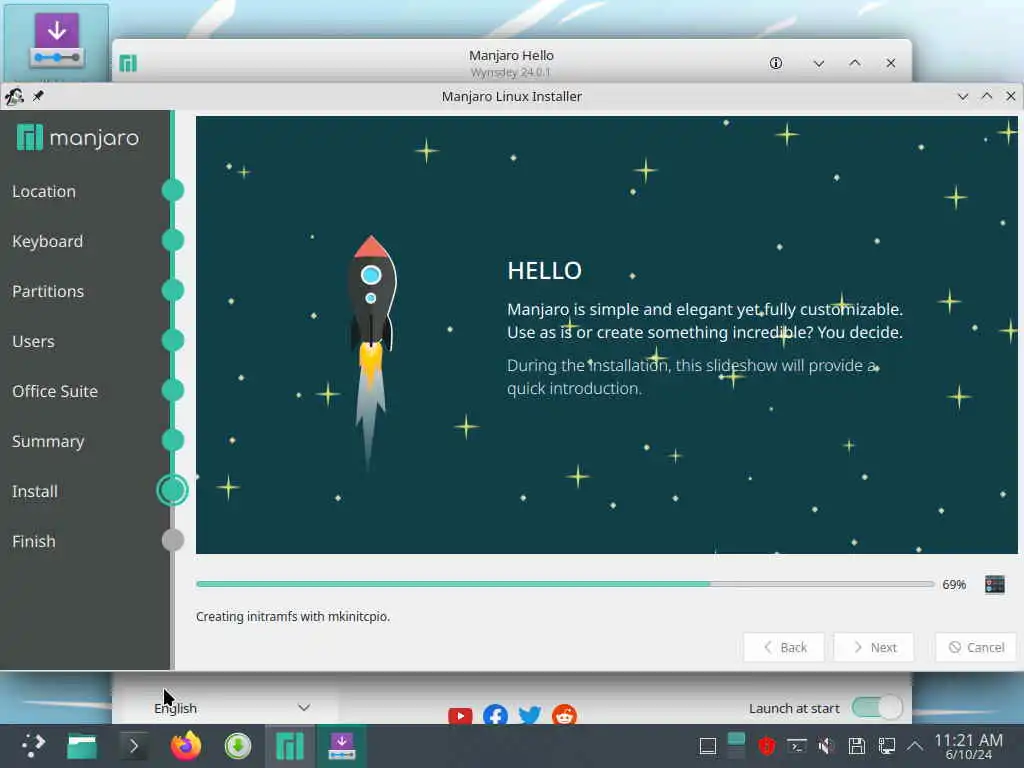Click the Next button
Screen dimensions: 1024x768
874,647
